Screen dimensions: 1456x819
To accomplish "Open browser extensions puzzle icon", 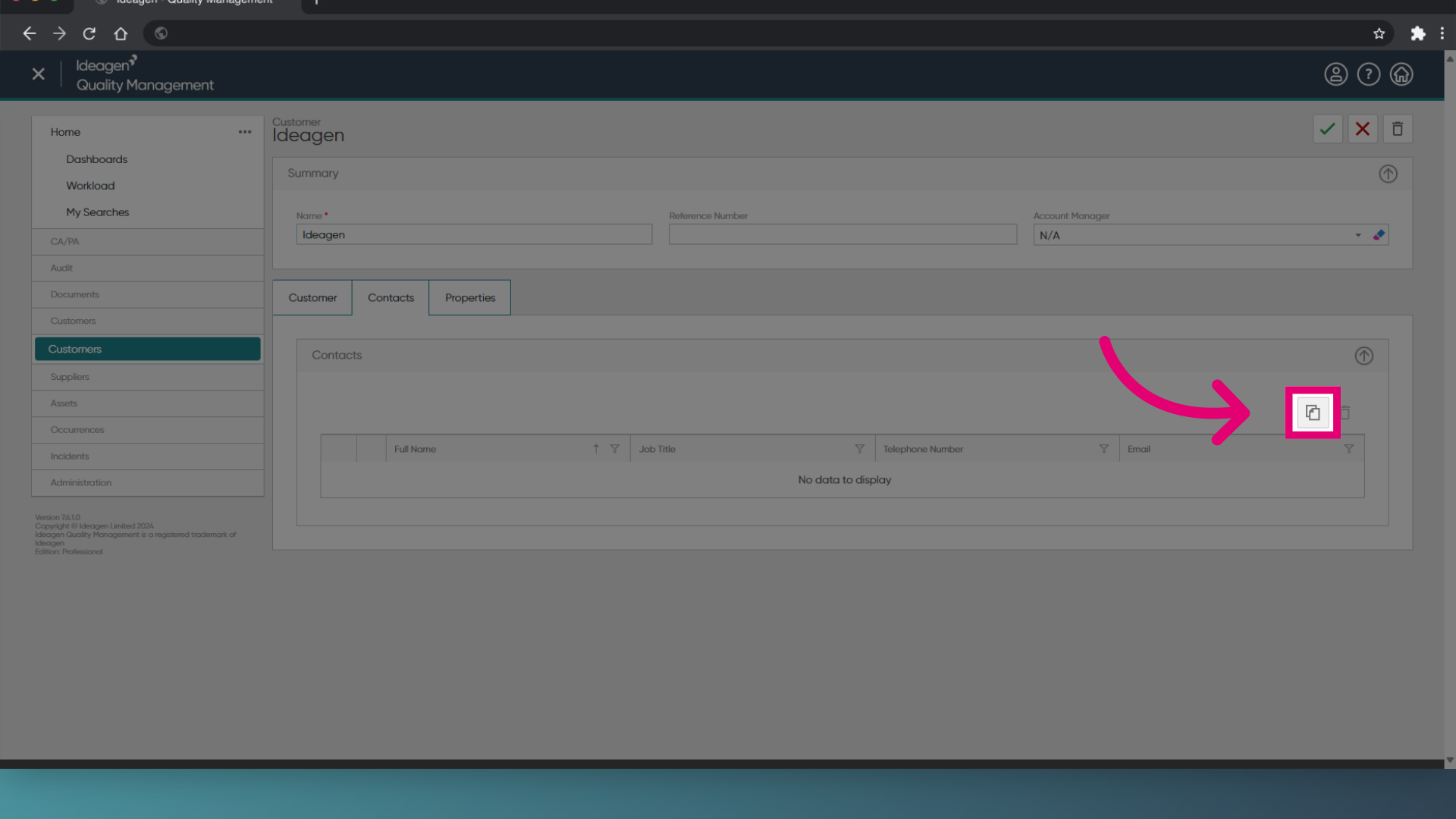I will 1417,33.
